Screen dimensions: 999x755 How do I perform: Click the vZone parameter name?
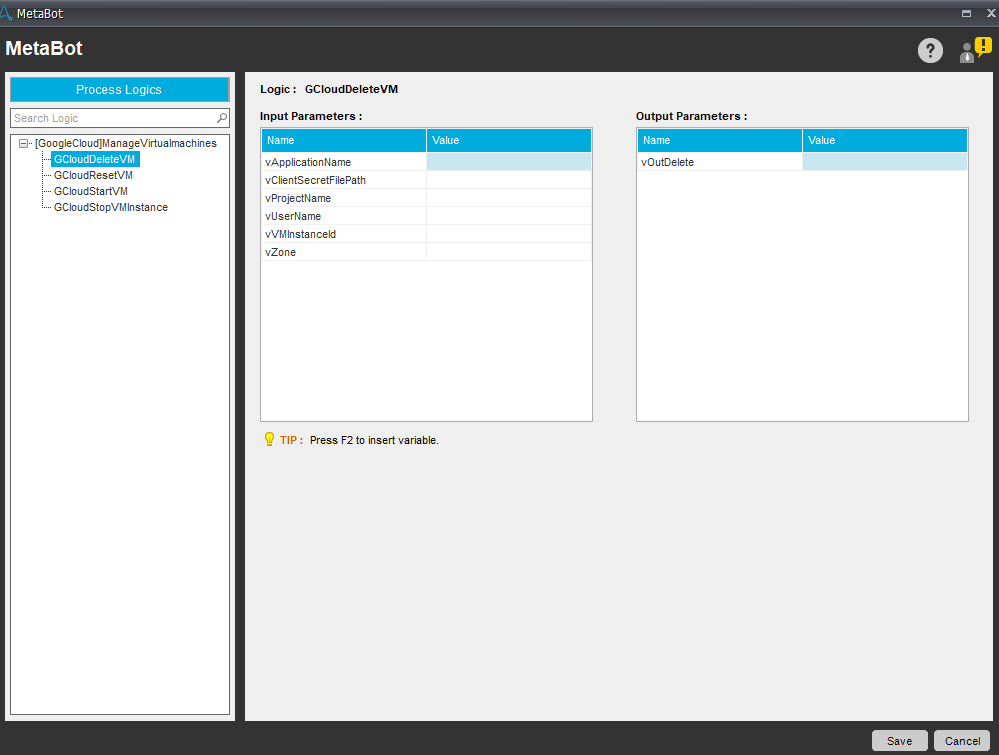point(280,252)
